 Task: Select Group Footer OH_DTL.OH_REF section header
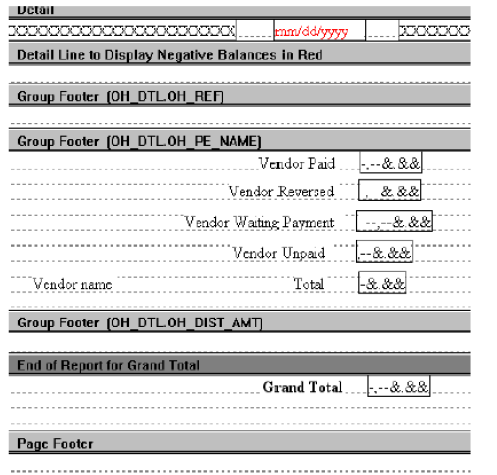click(239, 96)
